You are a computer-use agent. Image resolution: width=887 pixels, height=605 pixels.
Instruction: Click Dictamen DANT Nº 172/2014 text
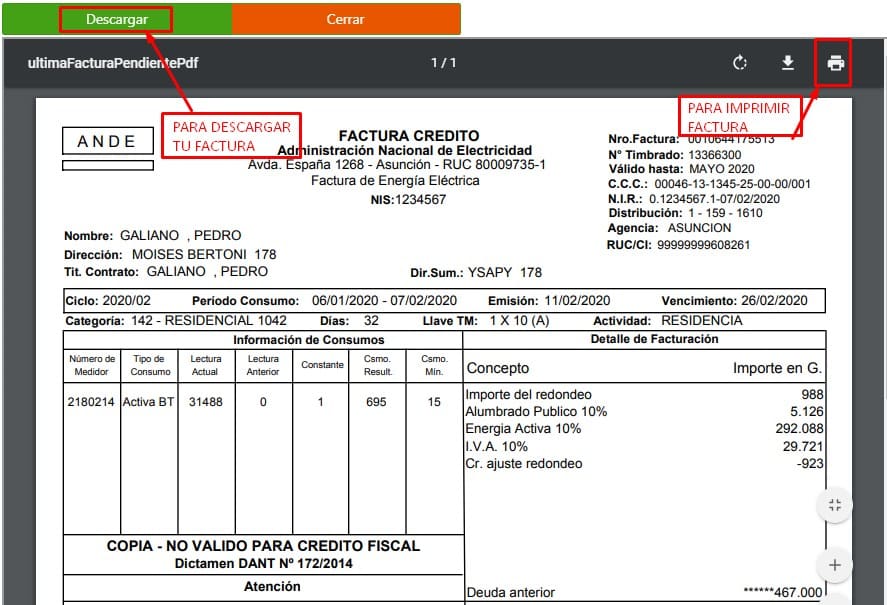264,564
